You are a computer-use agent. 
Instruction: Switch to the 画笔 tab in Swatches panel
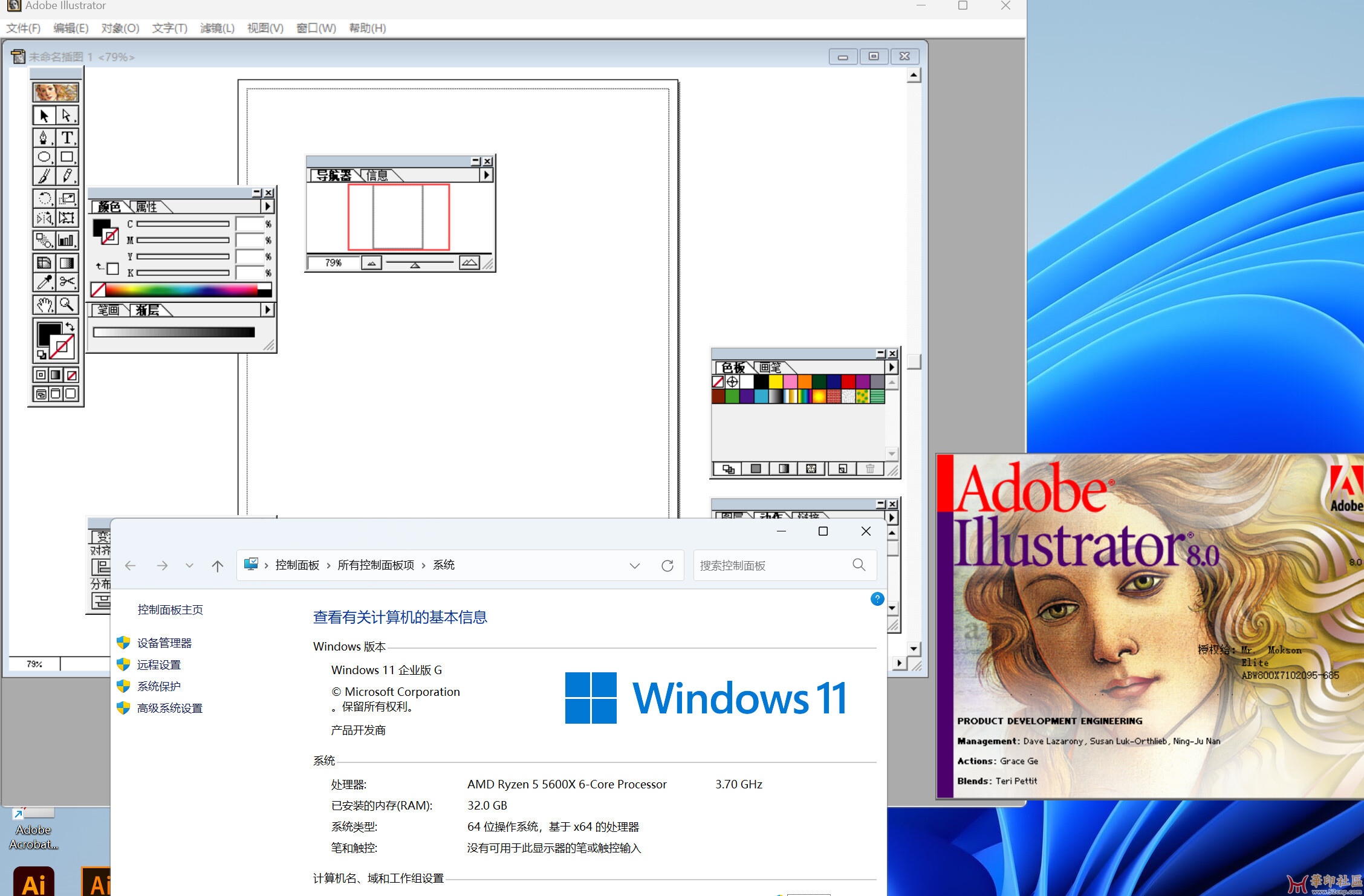(x=770, y=367)
